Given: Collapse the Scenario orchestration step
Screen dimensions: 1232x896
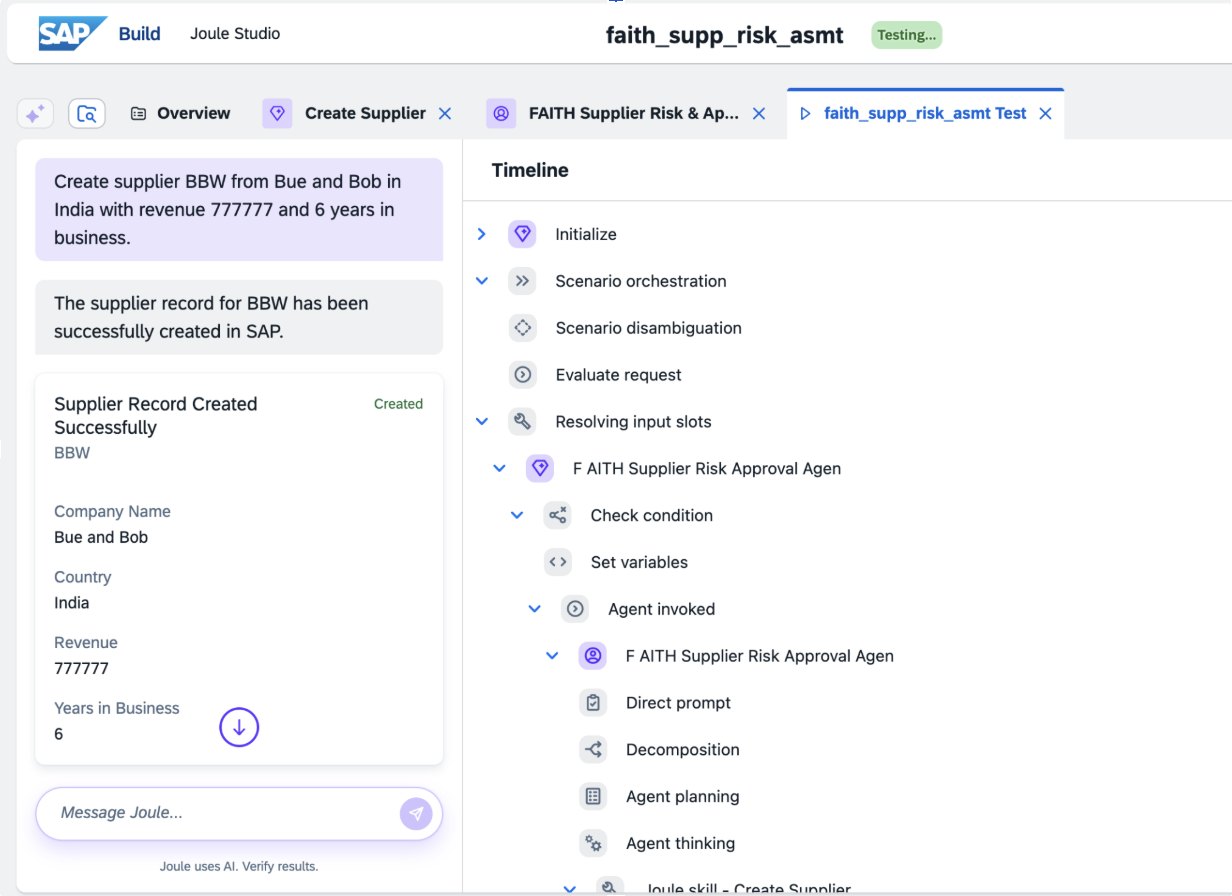Looking at the screenshot, I should [x=482, y=281].
